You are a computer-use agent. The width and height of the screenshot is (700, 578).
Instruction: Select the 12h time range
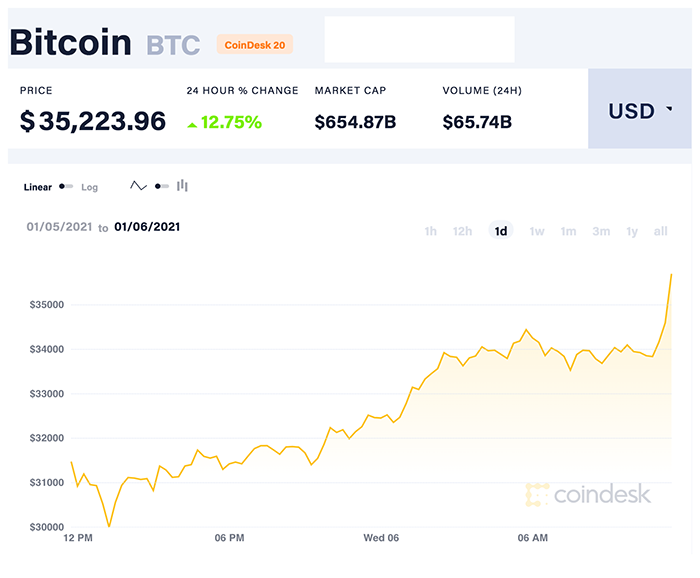click(x=462, y=231)
